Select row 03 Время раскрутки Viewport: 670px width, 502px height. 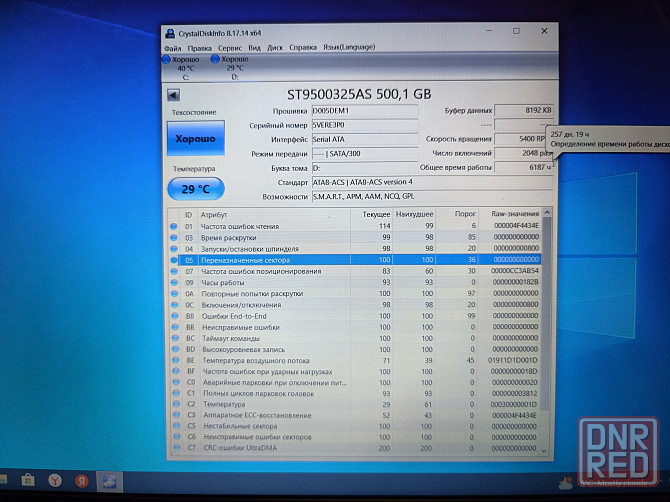pos(355,237)
